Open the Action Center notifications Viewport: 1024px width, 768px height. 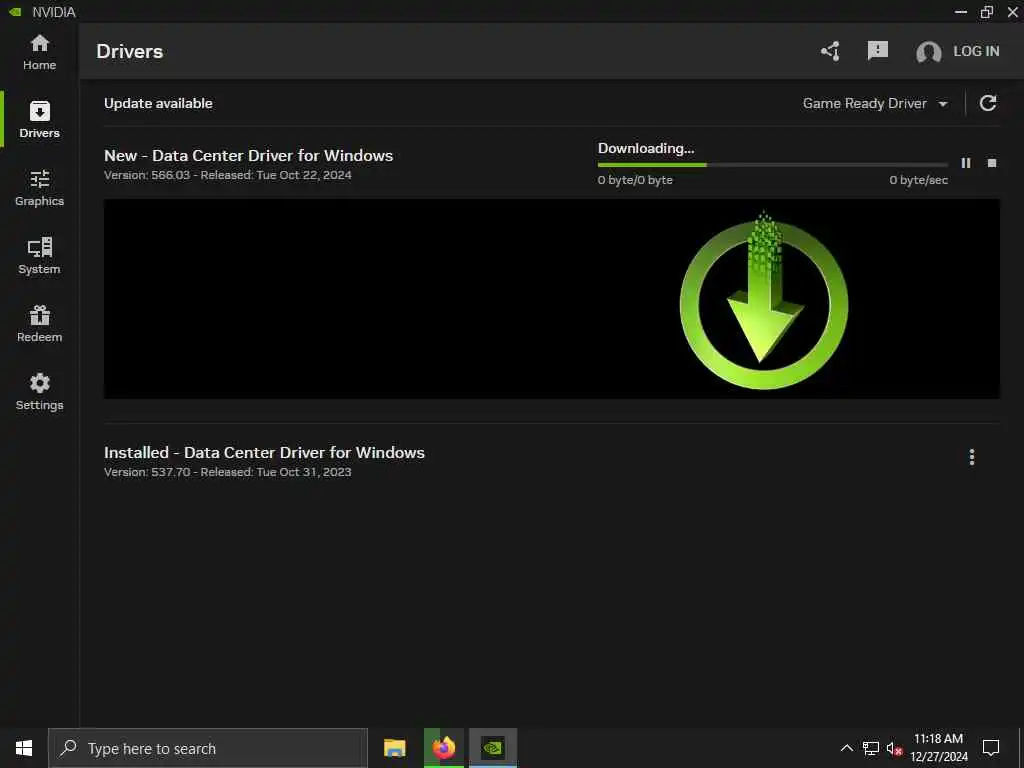point(991,748)
